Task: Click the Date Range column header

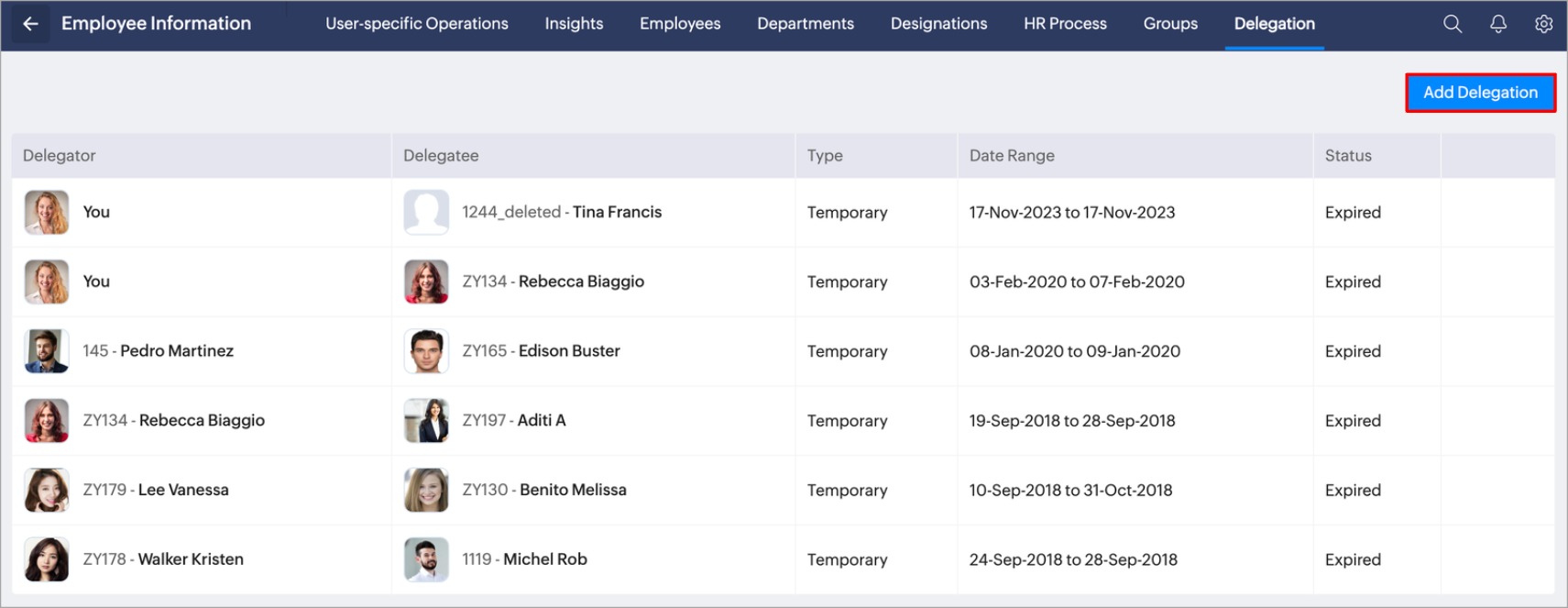Action: [x=1012, y=156]
